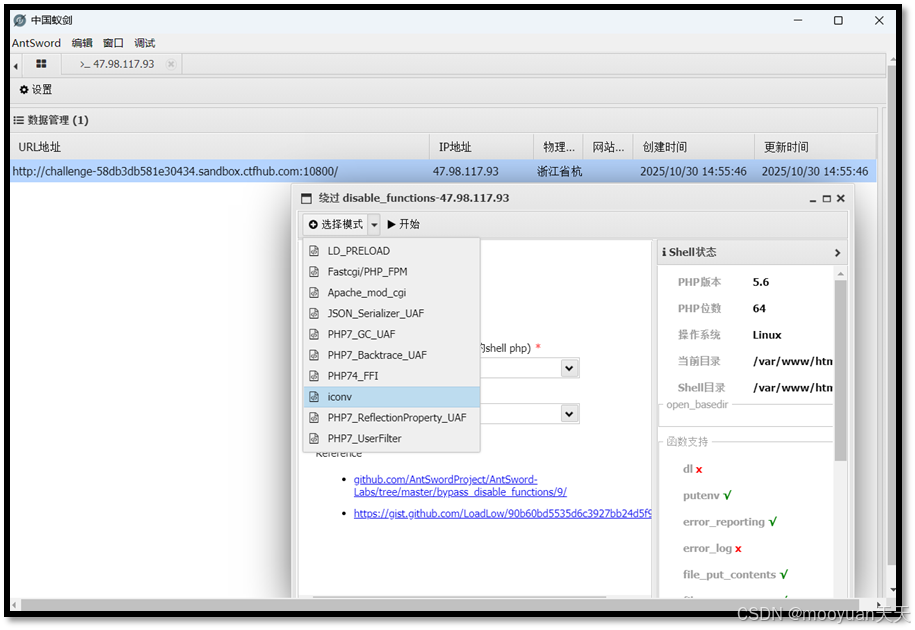Open the 选择模式 mode button
915x630 pixels.
[336, 225]
